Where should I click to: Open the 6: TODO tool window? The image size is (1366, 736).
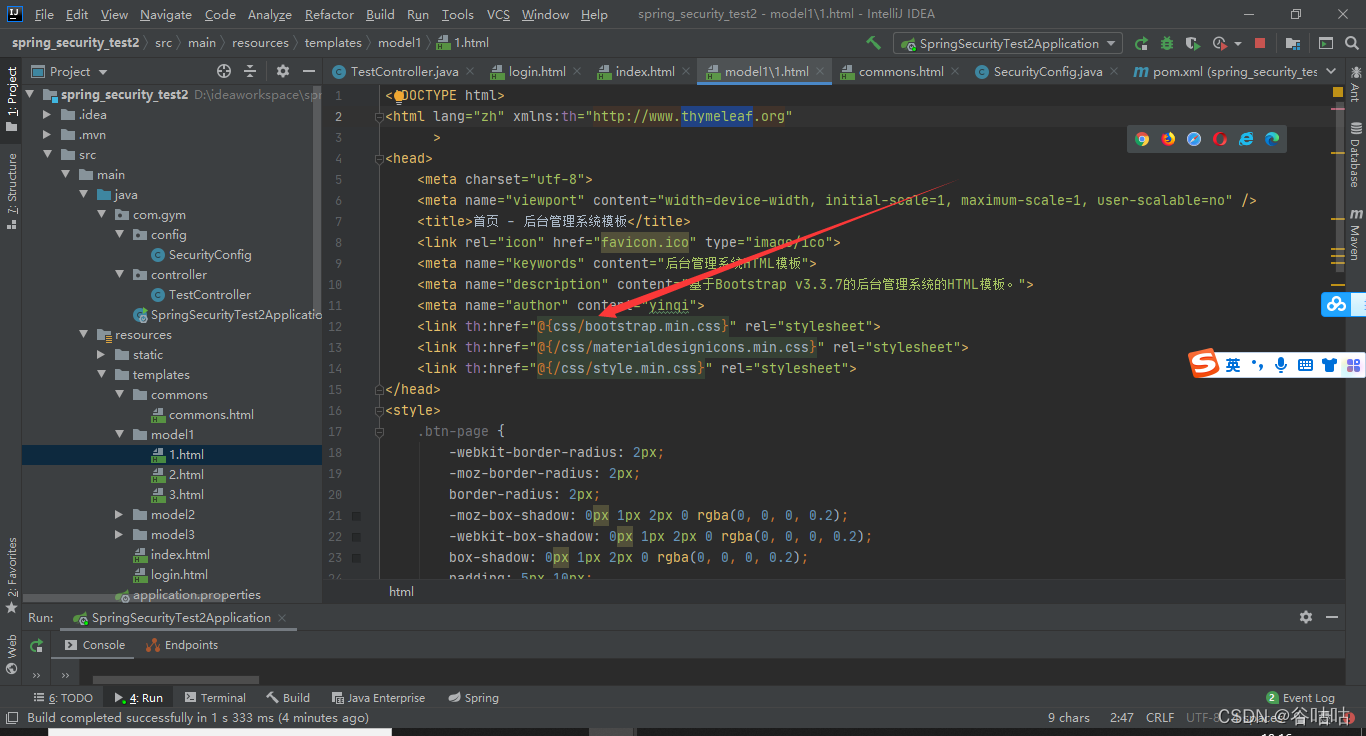tap(63, 698)
